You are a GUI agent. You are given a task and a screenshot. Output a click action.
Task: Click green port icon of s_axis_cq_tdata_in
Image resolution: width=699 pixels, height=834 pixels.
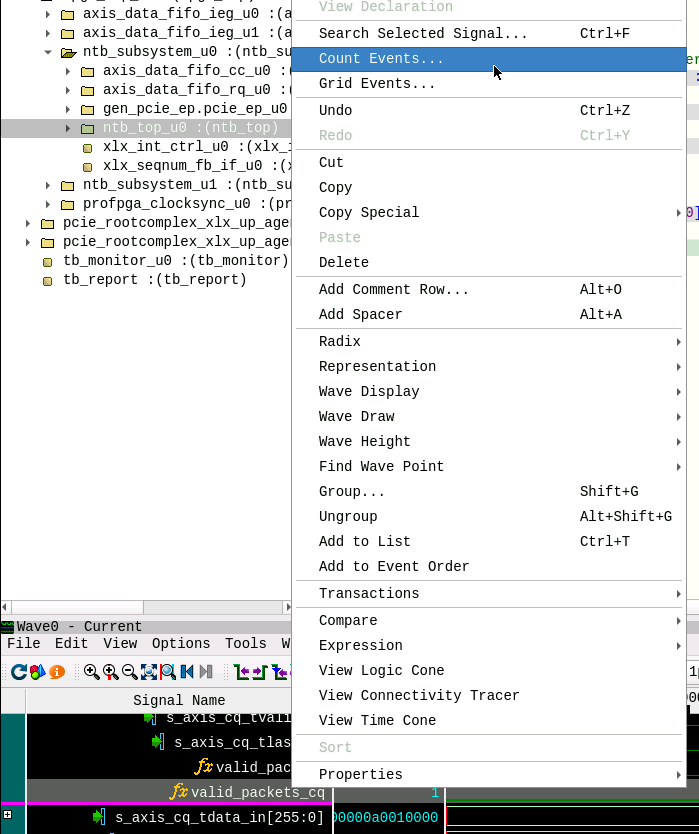tap(98, 817)
